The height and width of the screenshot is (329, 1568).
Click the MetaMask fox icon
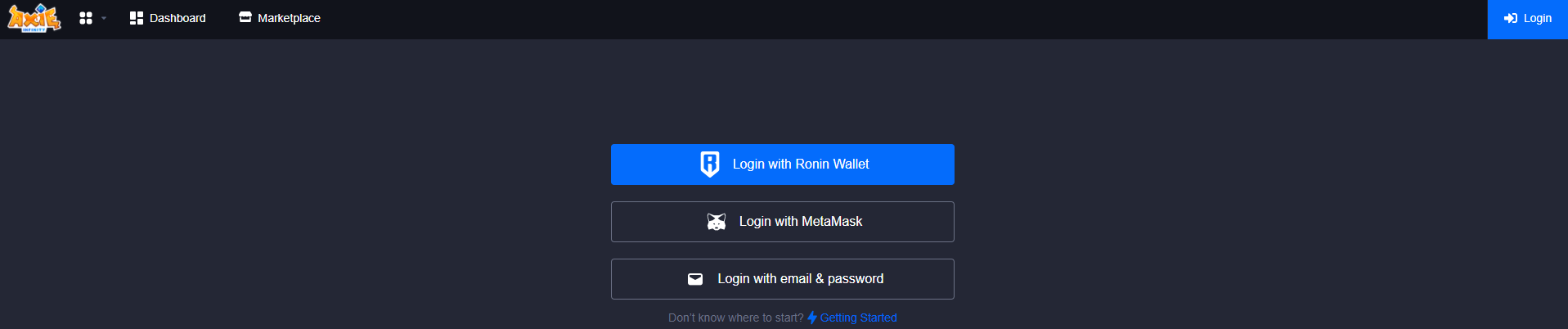click(x=717, y=222)
